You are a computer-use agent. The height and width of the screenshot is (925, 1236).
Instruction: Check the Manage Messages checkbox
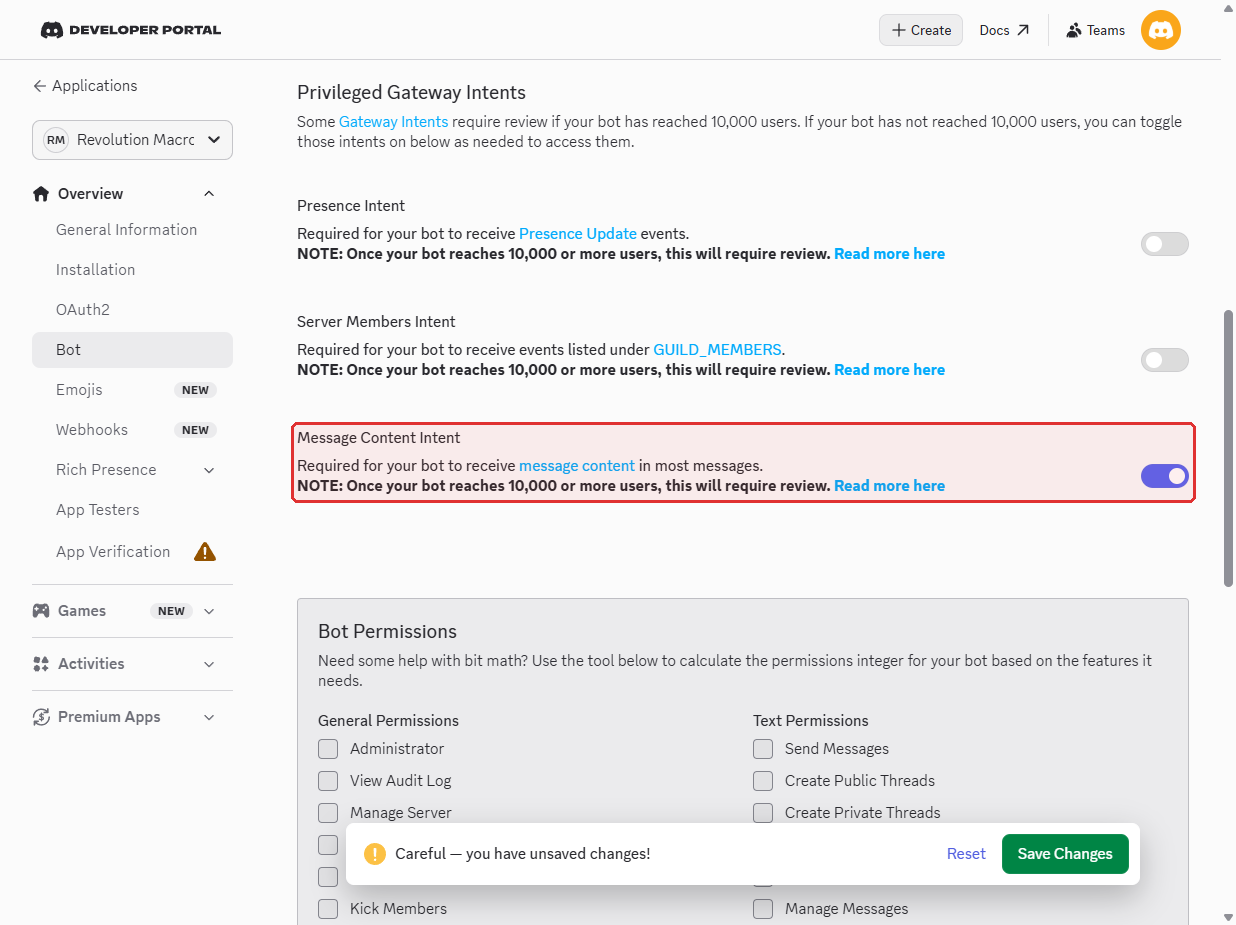coord(763,909)
